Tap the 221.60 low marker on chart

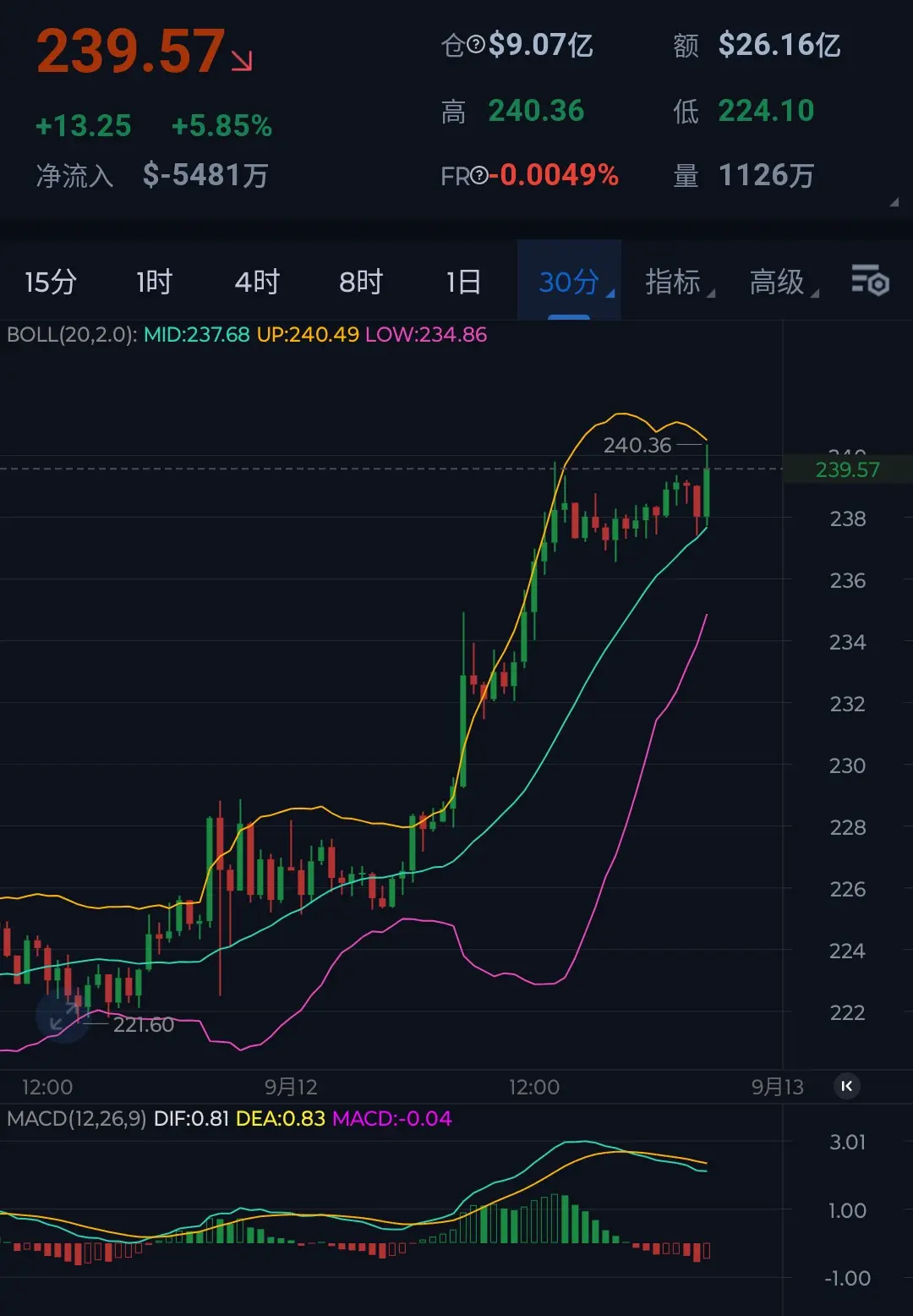144,1024
